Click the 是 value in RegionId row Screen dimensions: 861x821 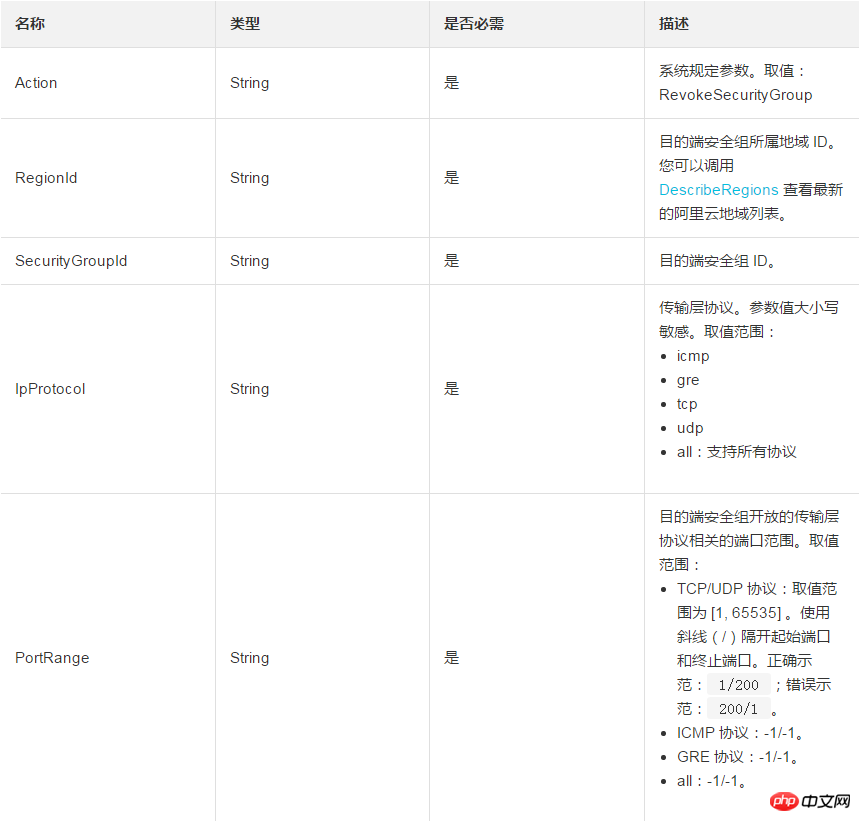pos(451,178)
